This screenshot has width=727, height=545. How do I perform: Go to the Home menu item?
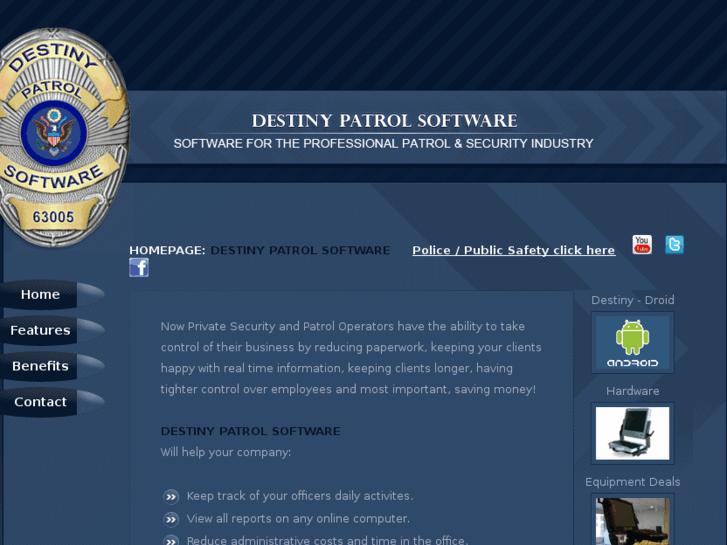(x=40, y=295)
